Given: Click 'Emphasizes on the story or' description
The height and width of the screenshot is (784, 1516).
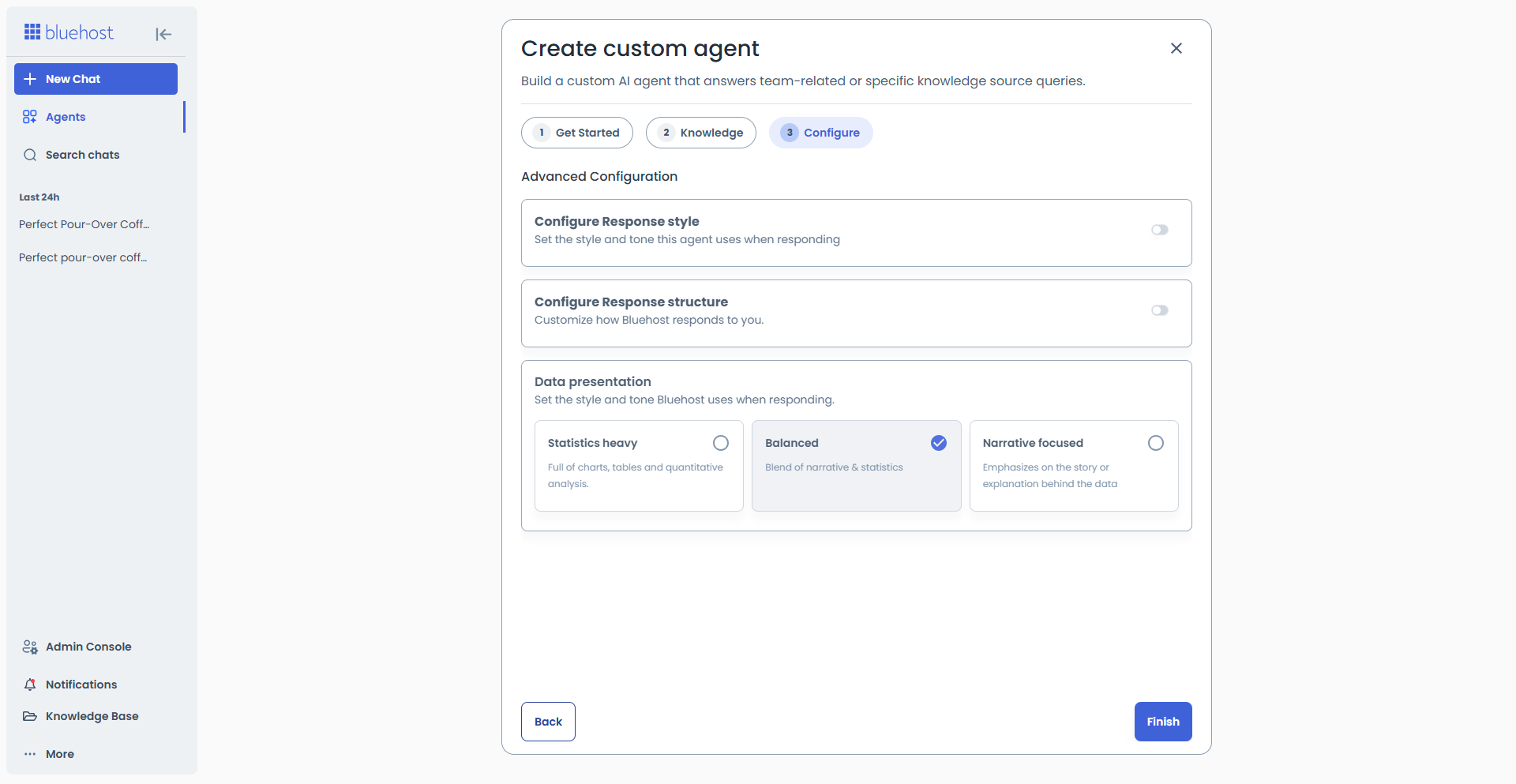Looking at the screenshot, I should click(x=1045, y=467).
